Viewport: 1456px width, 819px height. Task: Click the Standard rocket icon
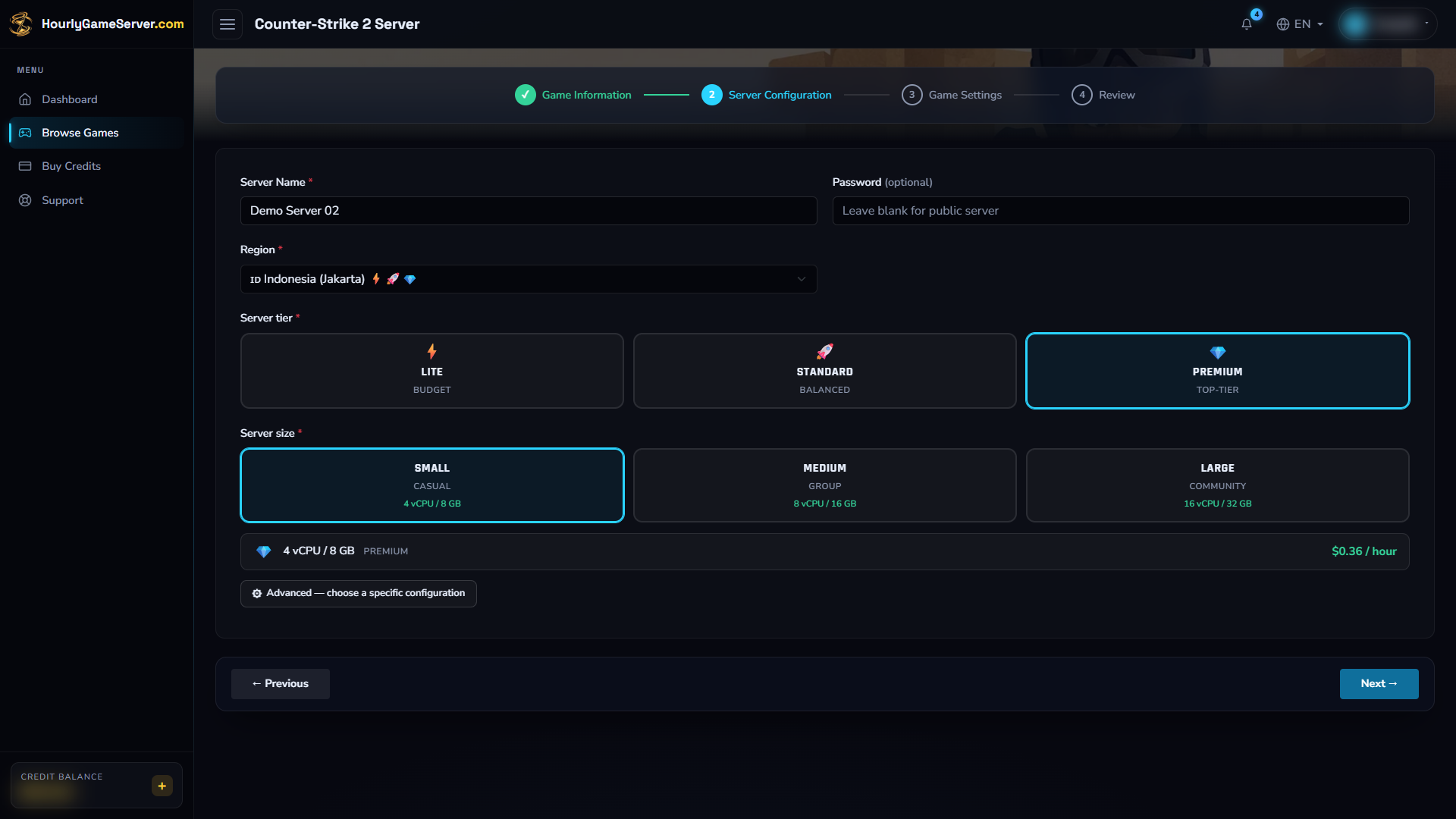pos(825,351)
